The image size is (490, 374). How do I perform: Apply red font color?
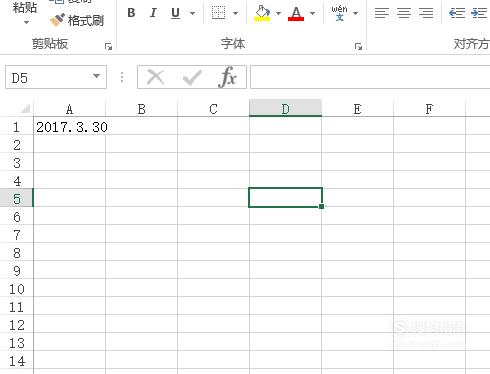[296, 13]
